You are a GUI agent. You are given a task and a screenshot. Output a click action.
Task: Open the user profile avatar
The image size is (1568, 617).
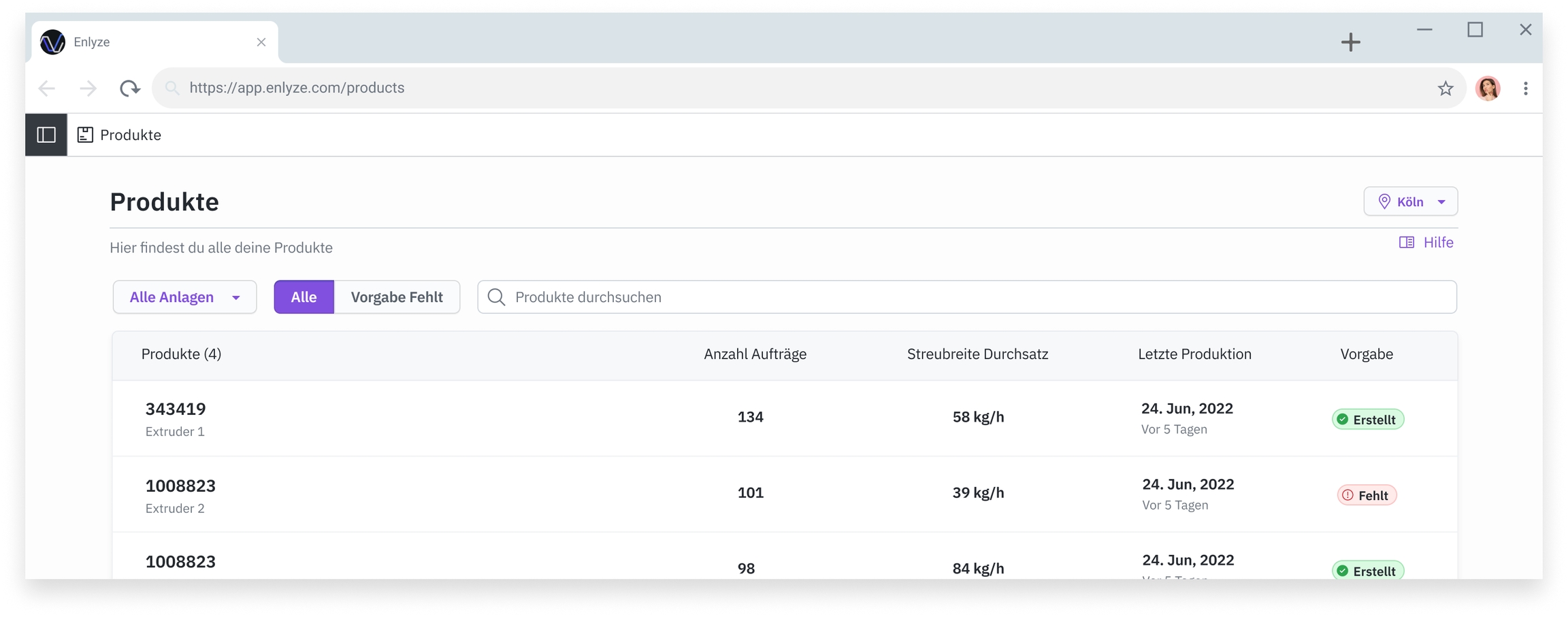pos(1488,88)
